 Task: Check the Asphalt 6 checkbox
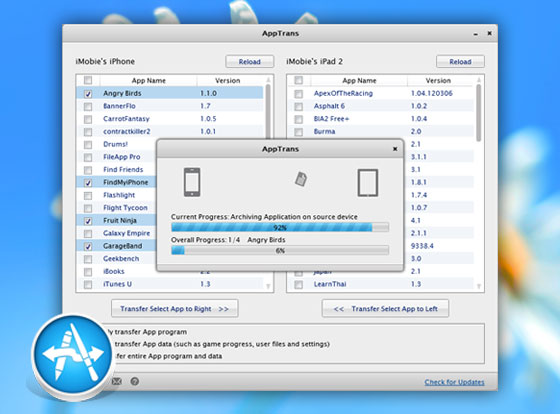[299, 106]
